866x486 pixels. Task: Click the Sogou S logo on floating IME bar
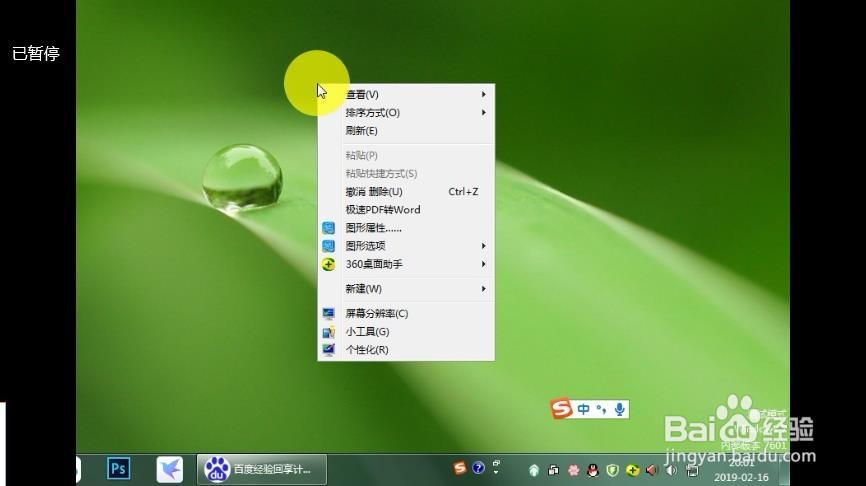[x=561, y=409]
